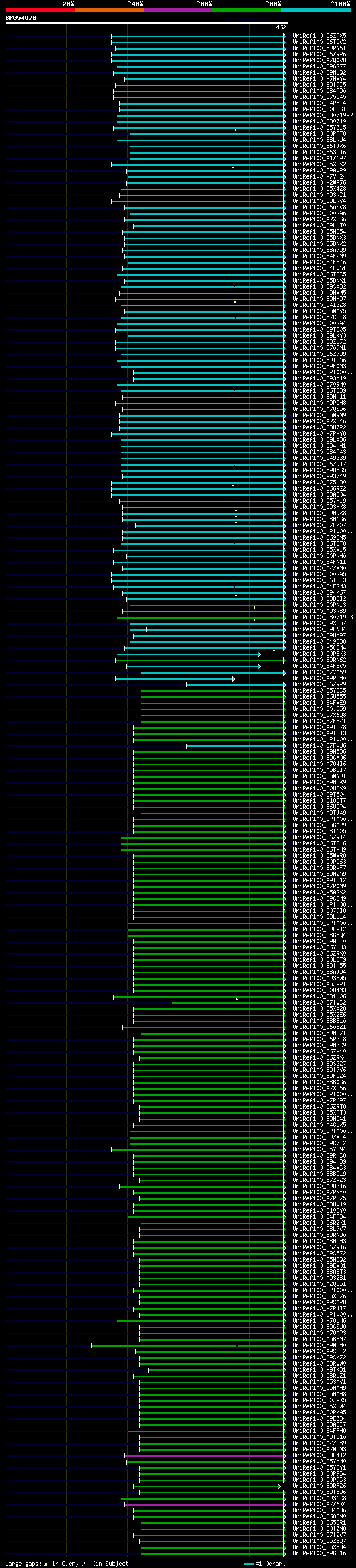Image resolution: width=356 pixels, height=1568 pixels.
Task: Select the UniRef100_A2Q551 label
Action: [319, 1284]
